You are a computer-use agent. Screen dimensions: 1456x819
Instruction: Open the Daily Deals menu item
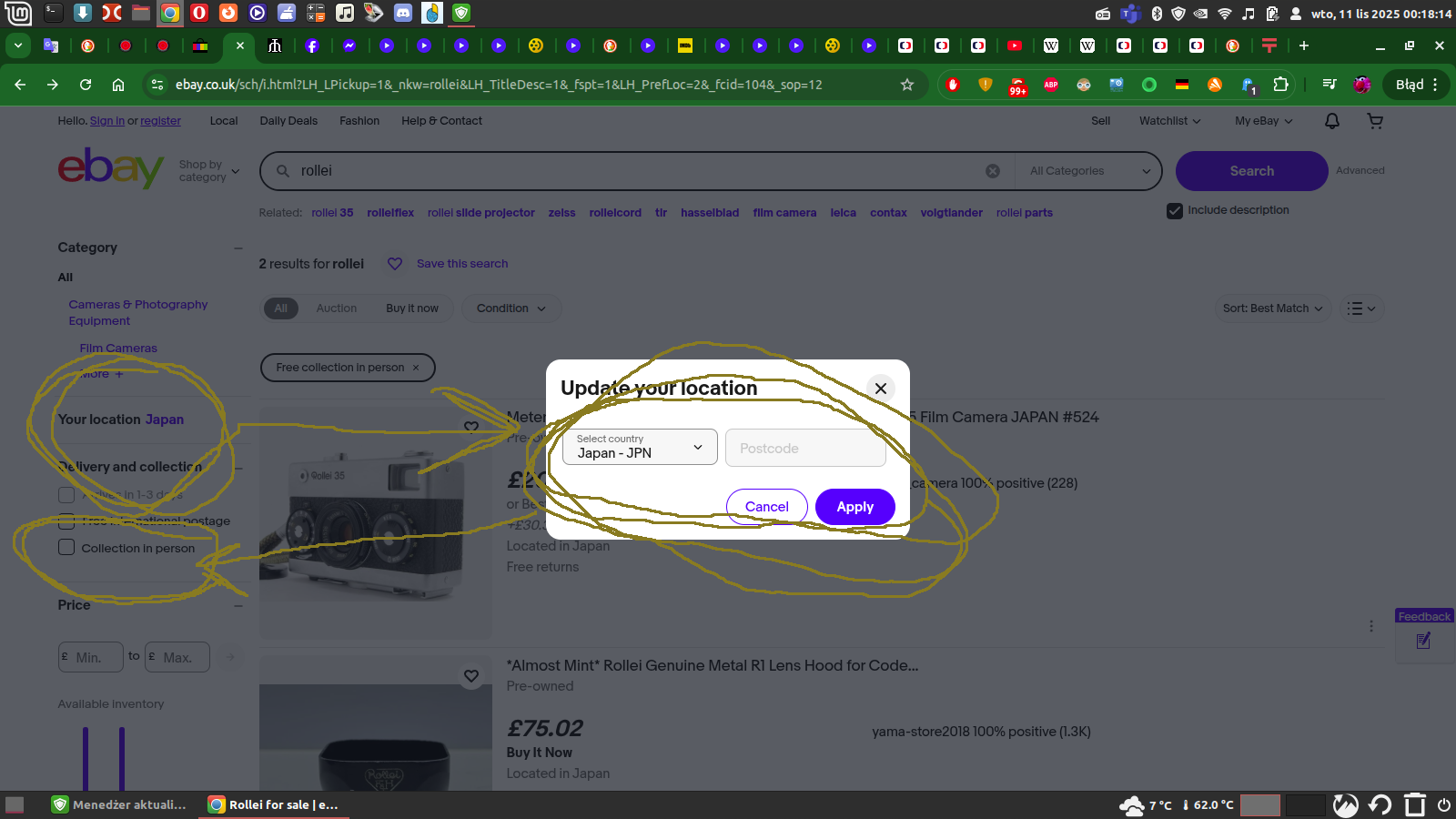(288, 121)
